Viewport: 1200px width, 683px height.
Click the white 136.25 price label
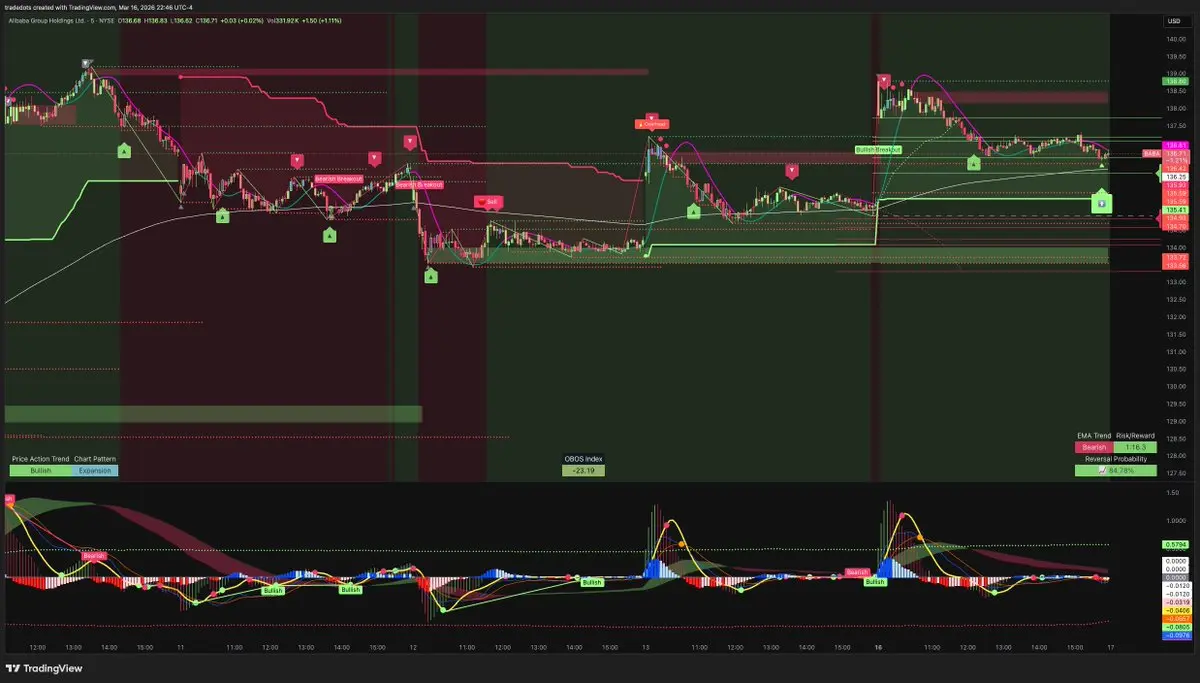tap(1173, 176)
